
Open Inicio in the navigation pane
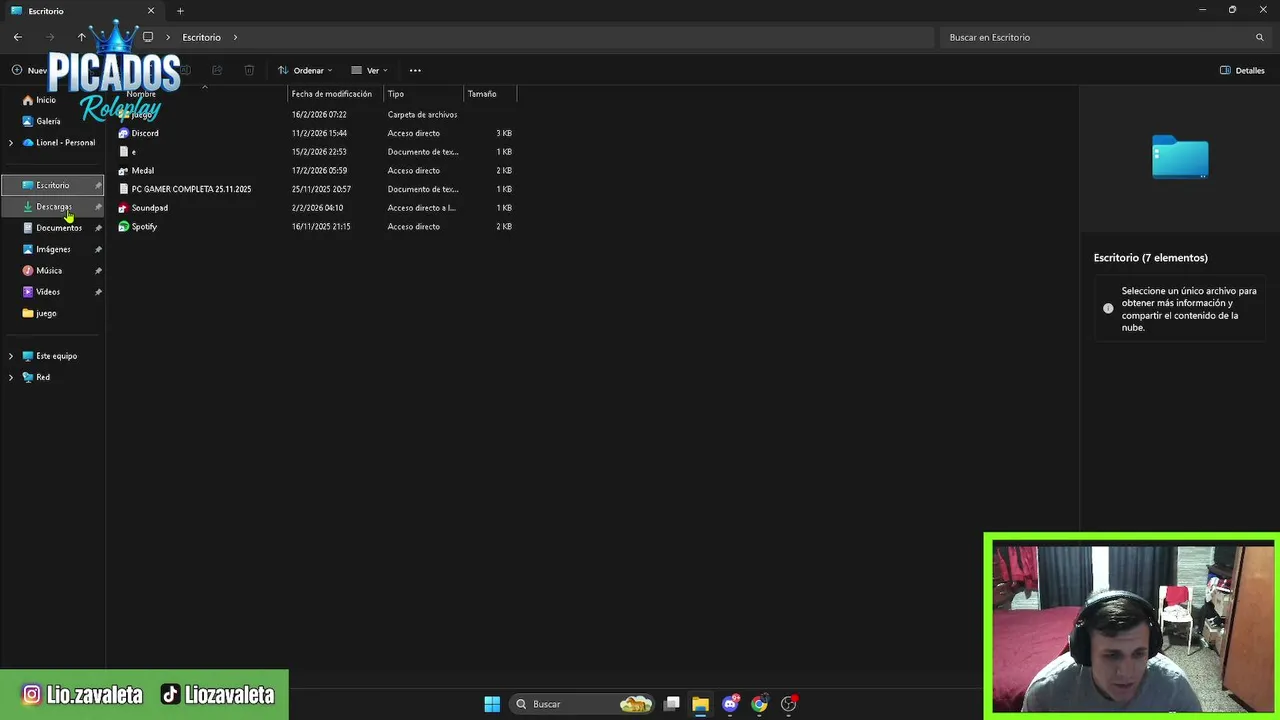(46, 100)
